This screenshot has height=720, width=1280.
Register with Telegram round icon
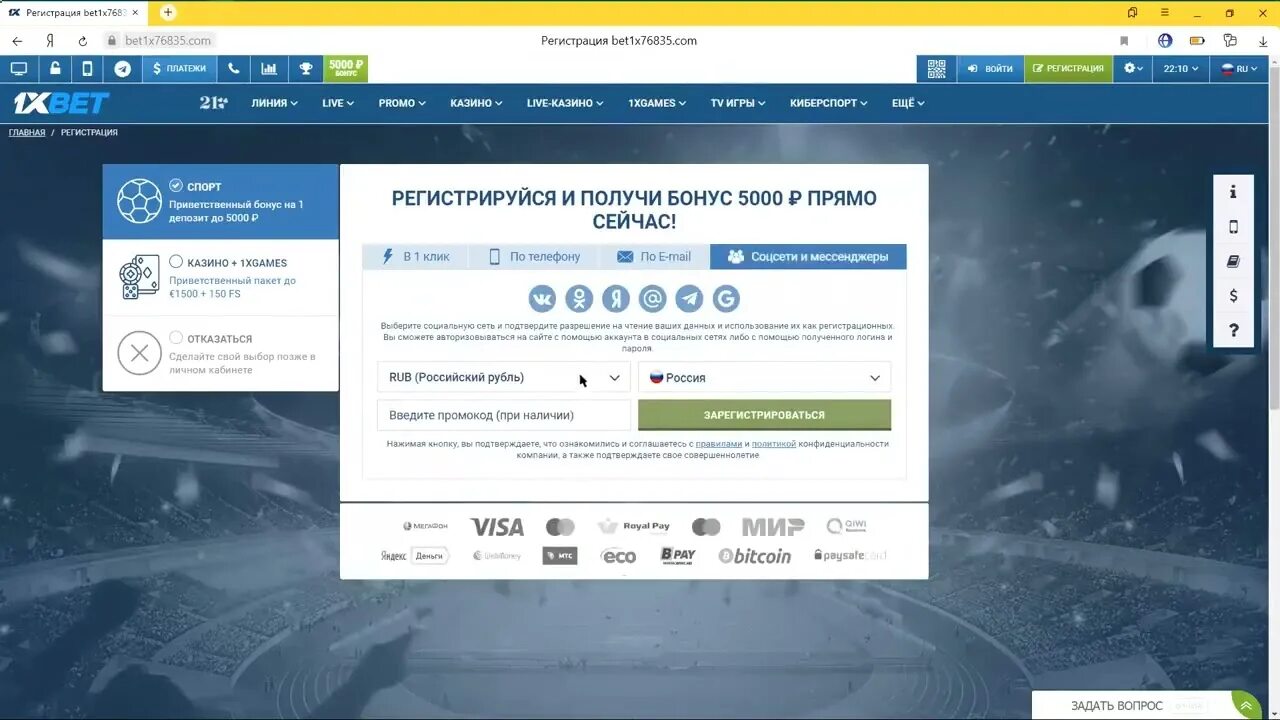(x=689, y=298)
